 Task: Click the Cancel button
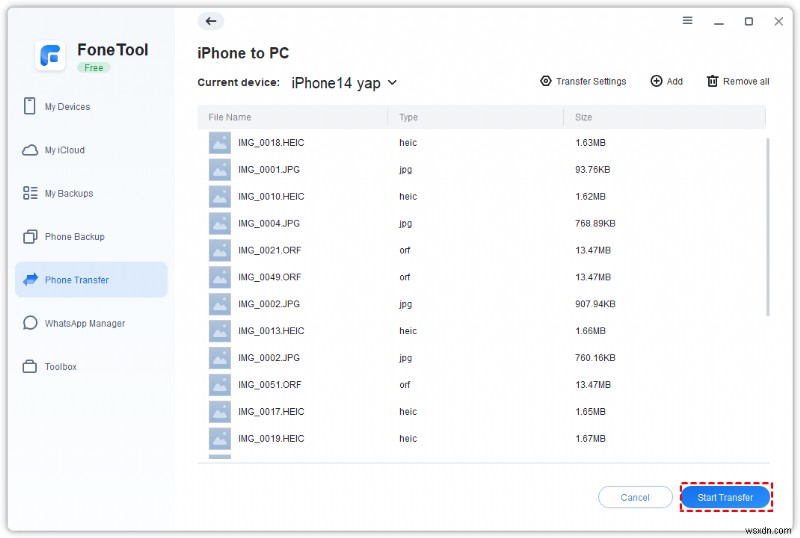[x=635, y=497]
